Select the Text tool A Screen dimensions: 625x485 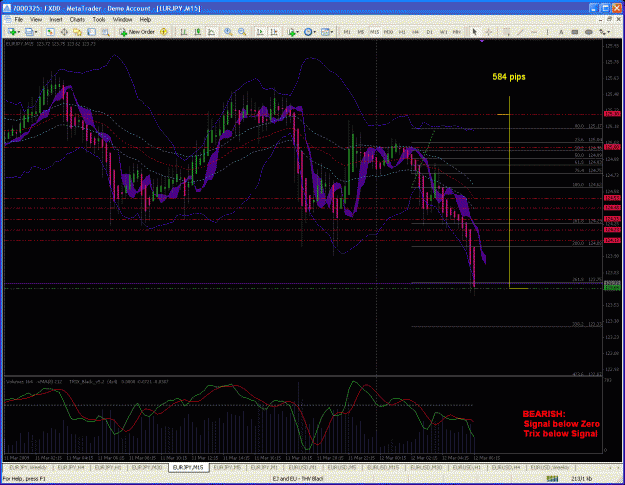561,32
